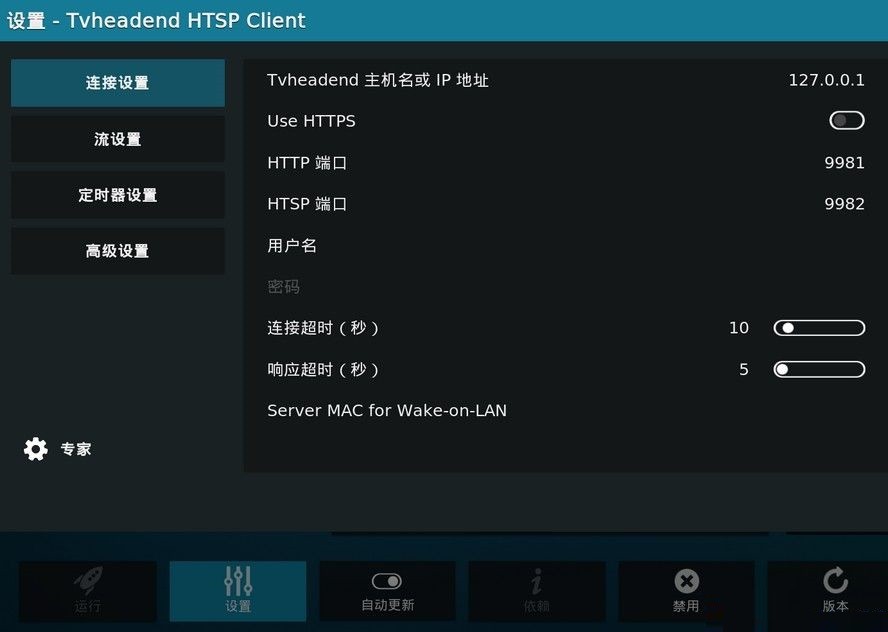Click the Use HTTPS label

[x=311, y=121]
